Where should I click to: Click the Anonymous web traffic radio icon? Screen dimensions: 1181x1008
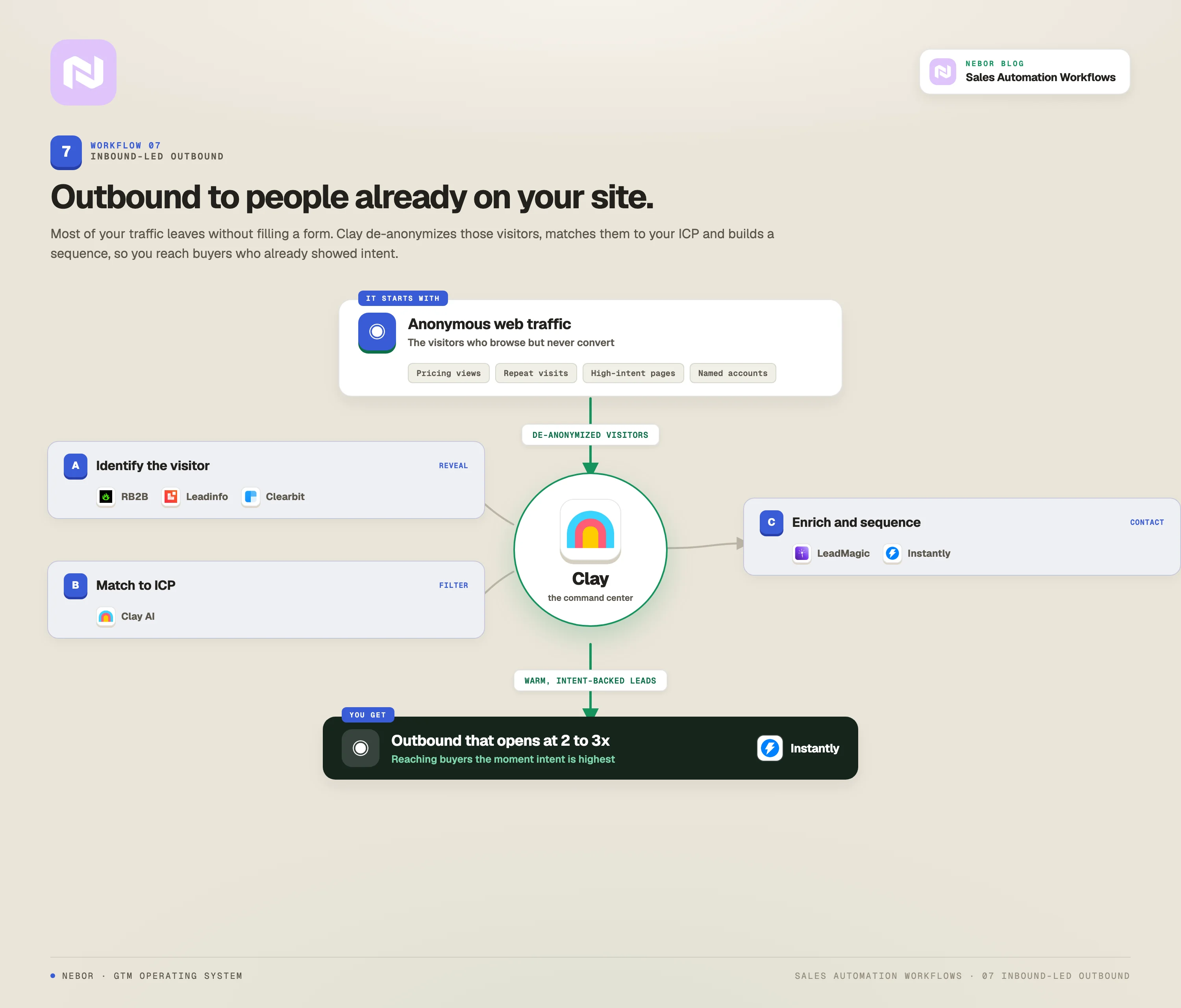(x=377, y=332)
